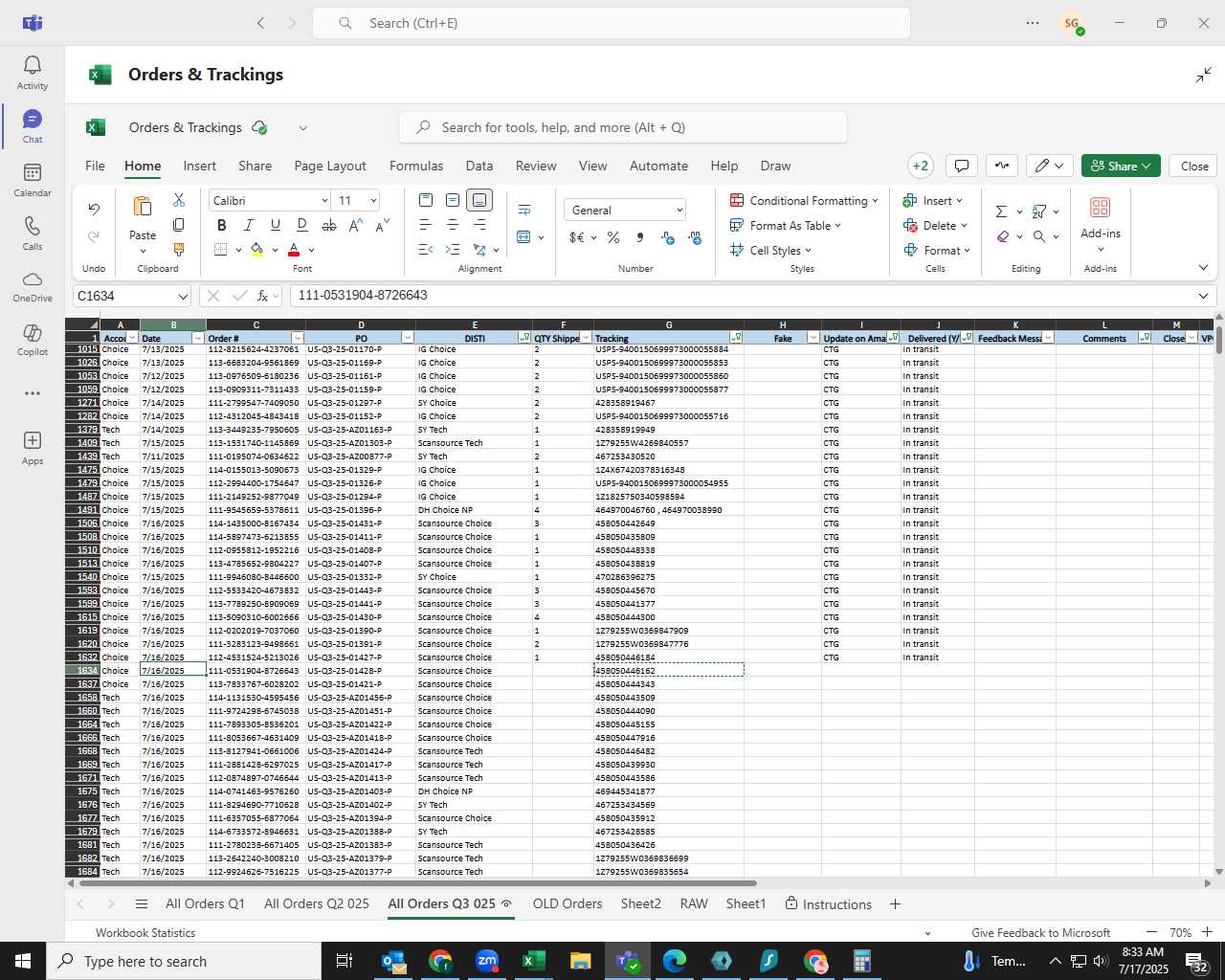Viewport: 1225px width, 980px height.
Task: Increase font size with the grow font icon
Action: [356, 225]
